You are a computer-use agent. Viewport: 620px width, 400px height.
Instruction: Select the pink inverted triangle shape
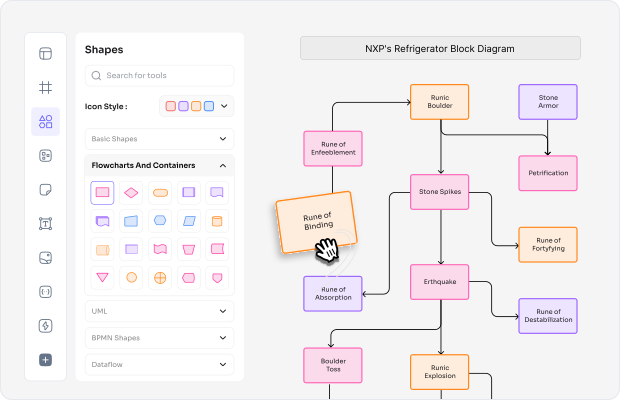coord(102,277)
